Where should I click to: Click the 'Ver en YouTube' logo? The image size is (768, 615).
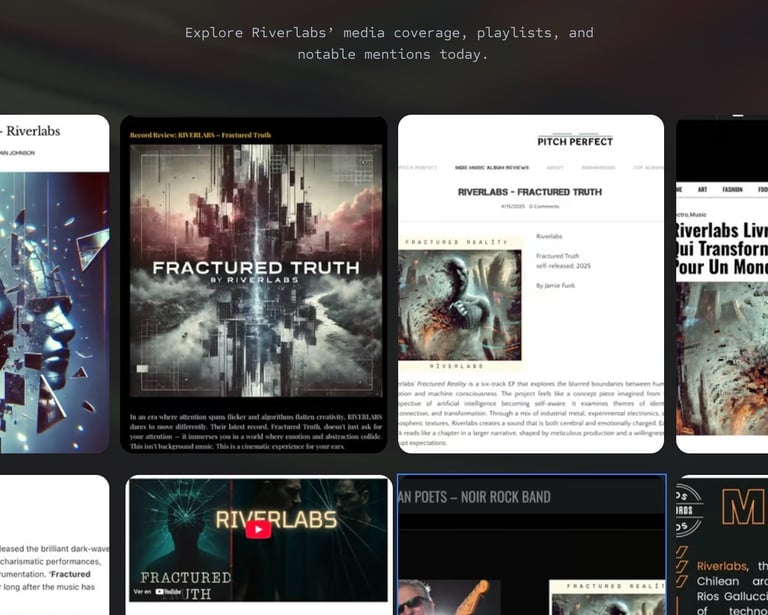[x=168, y=591]
